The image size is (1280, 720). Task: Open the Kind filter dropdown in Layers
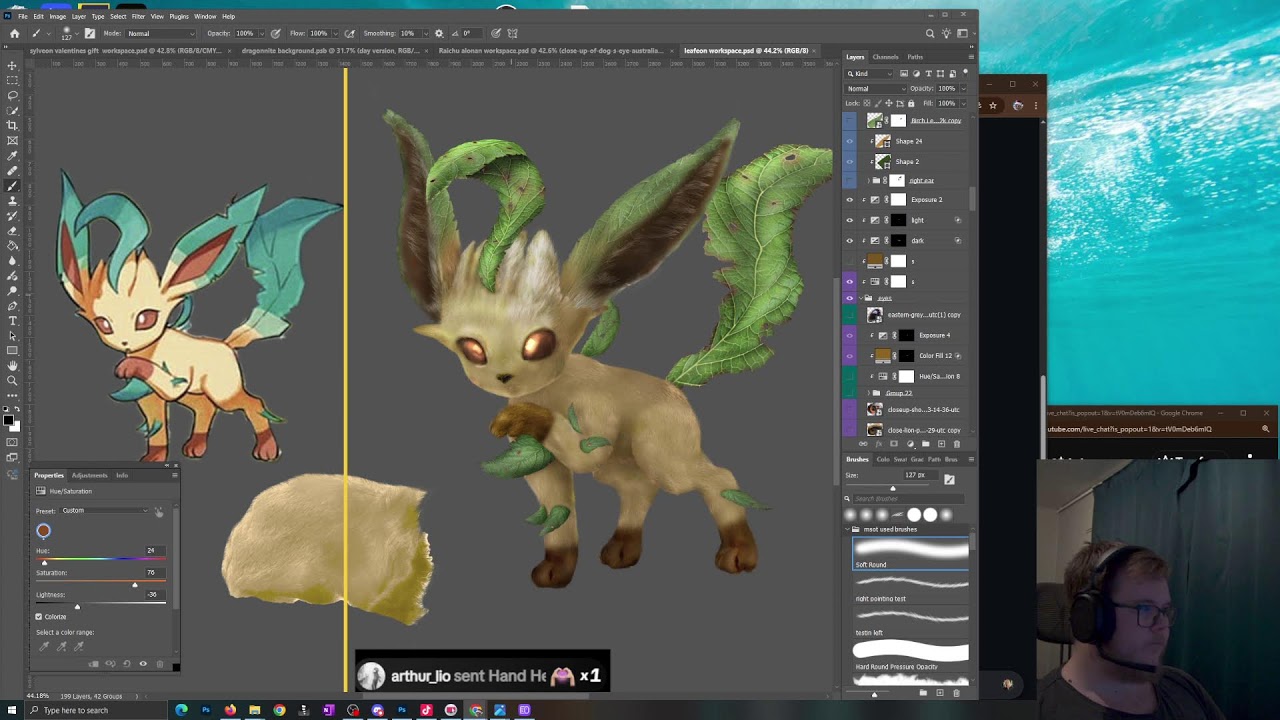(870, 73)
